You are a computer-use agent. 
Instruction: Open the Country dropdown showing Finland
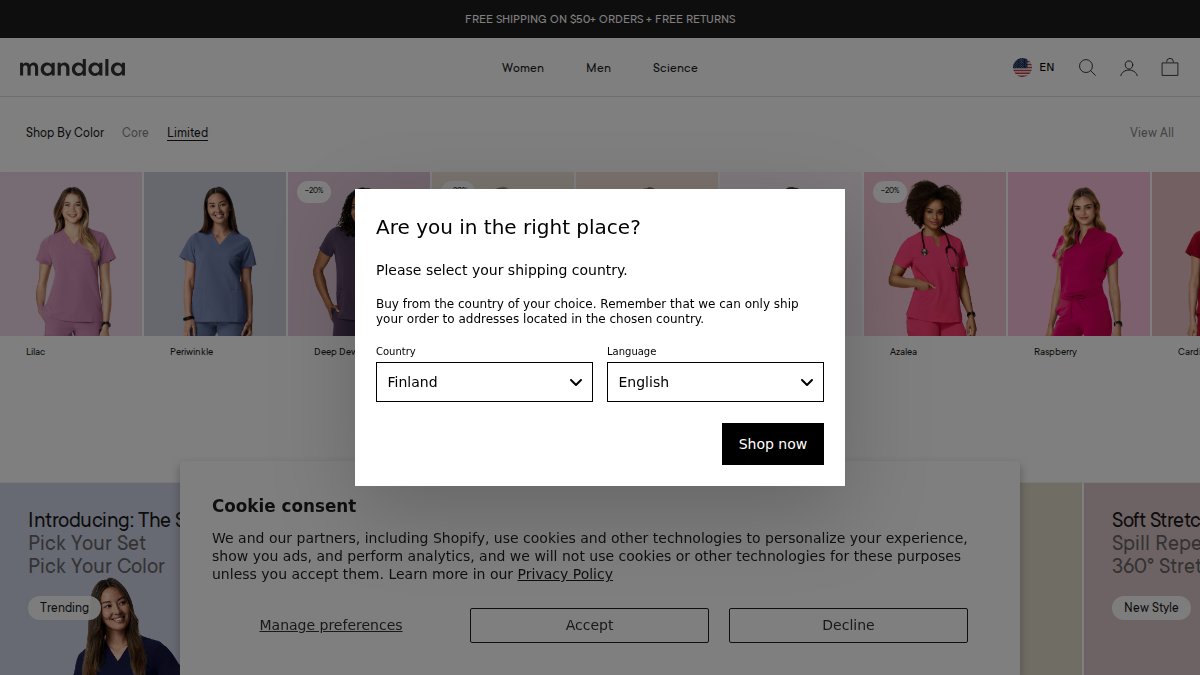click(484, 382)
